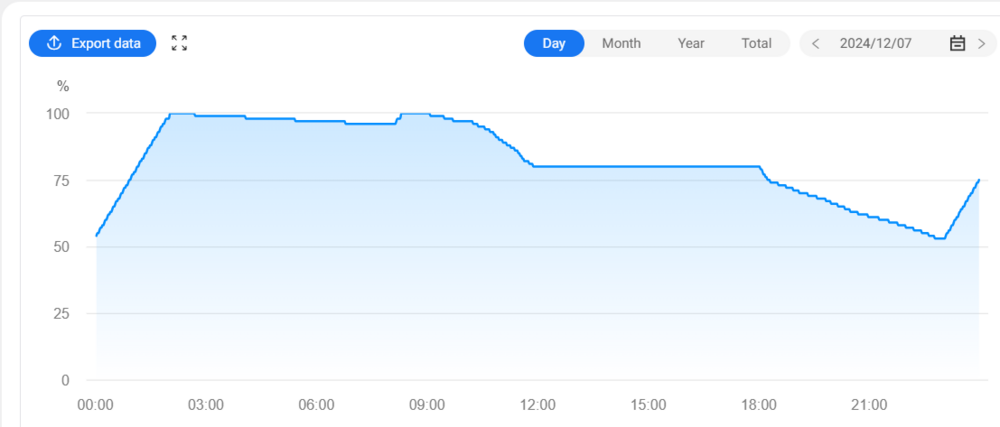Click the 03:00 label on the time axis
Image resolution: width=1000 pixels, height=427 pixels.
[x=206, y=404]
